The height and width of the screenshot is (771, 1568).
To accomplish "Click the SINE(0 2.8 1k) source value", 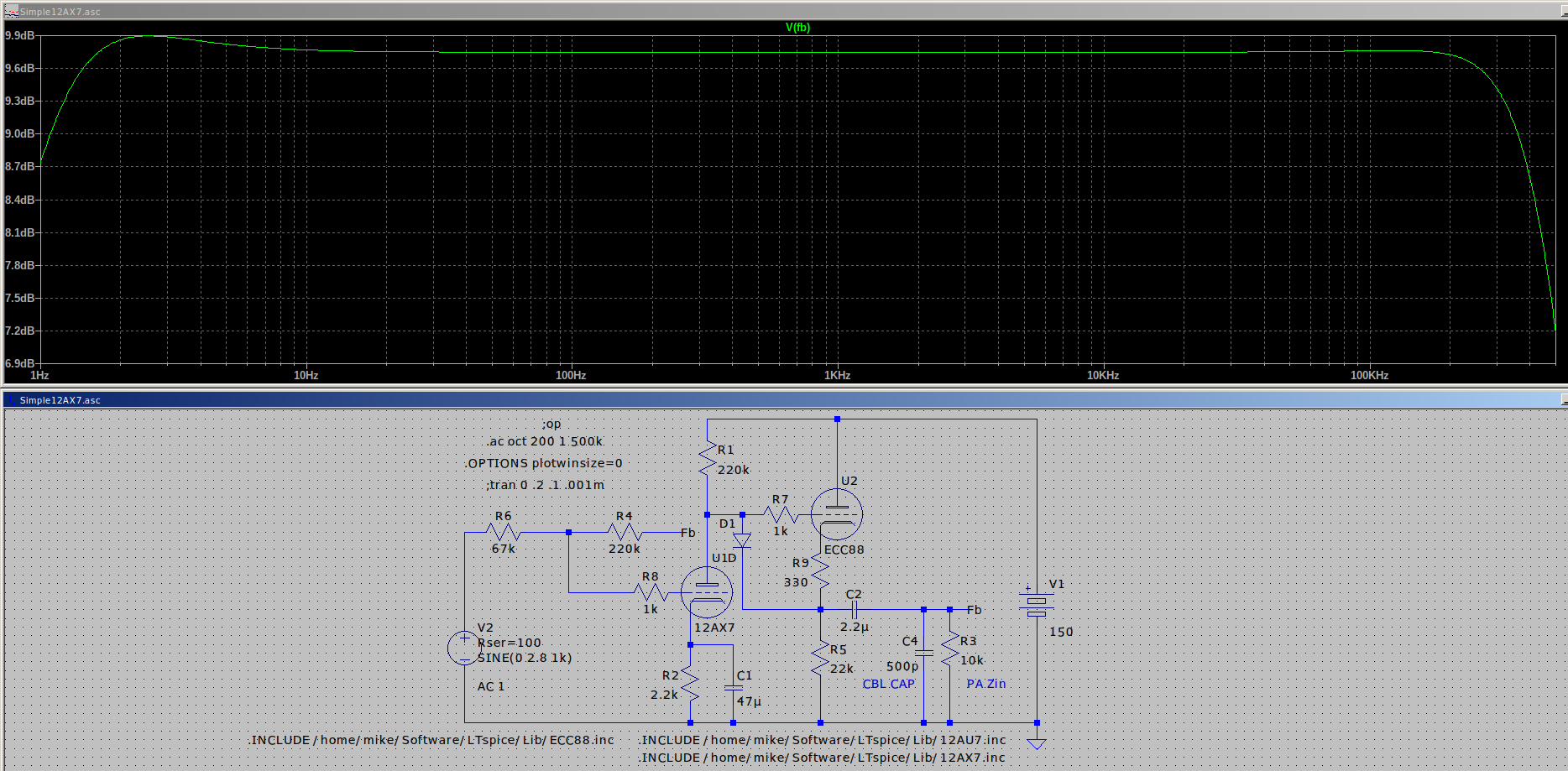I will tap(525, 658).
